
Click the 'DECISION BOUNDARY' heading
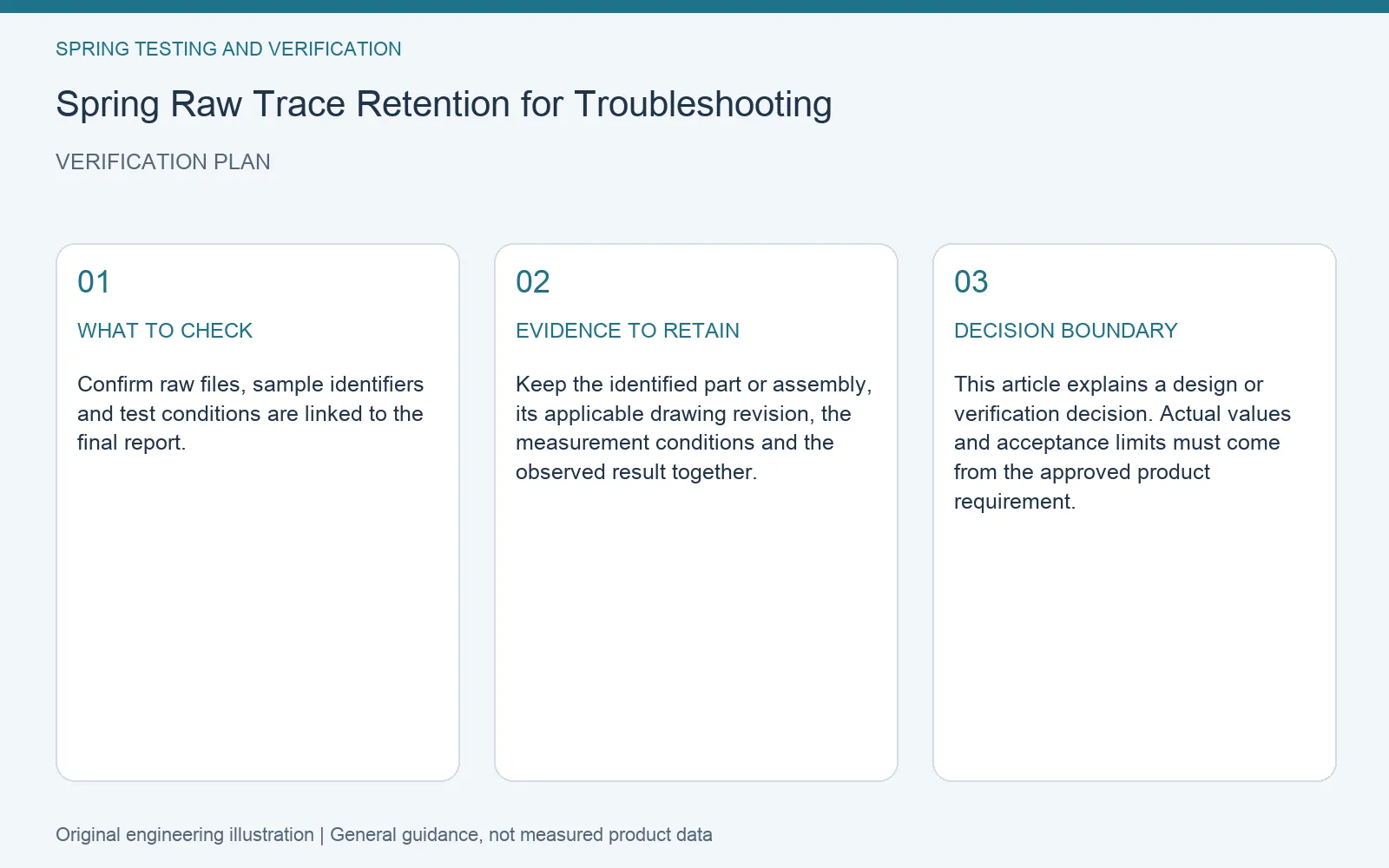coord(1066,331)
